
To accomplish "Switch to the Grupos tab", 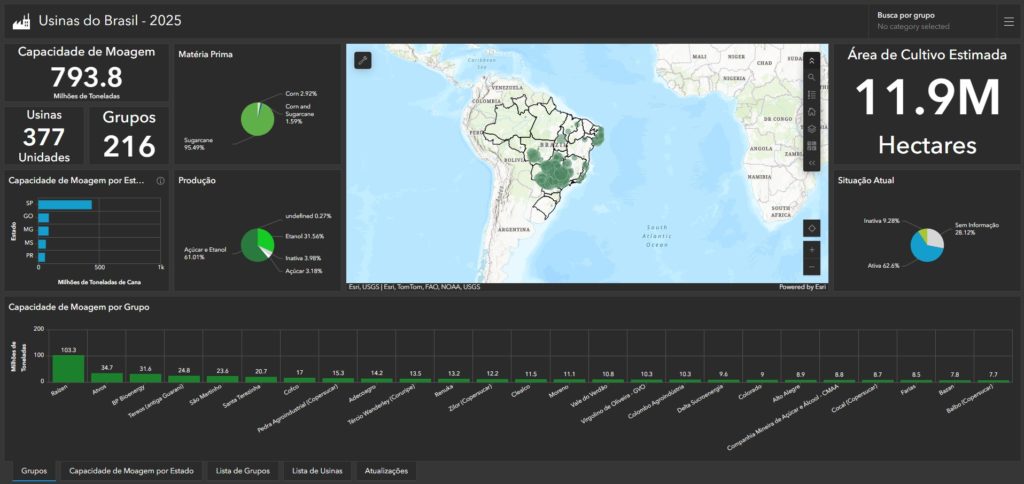I will 34,471.
